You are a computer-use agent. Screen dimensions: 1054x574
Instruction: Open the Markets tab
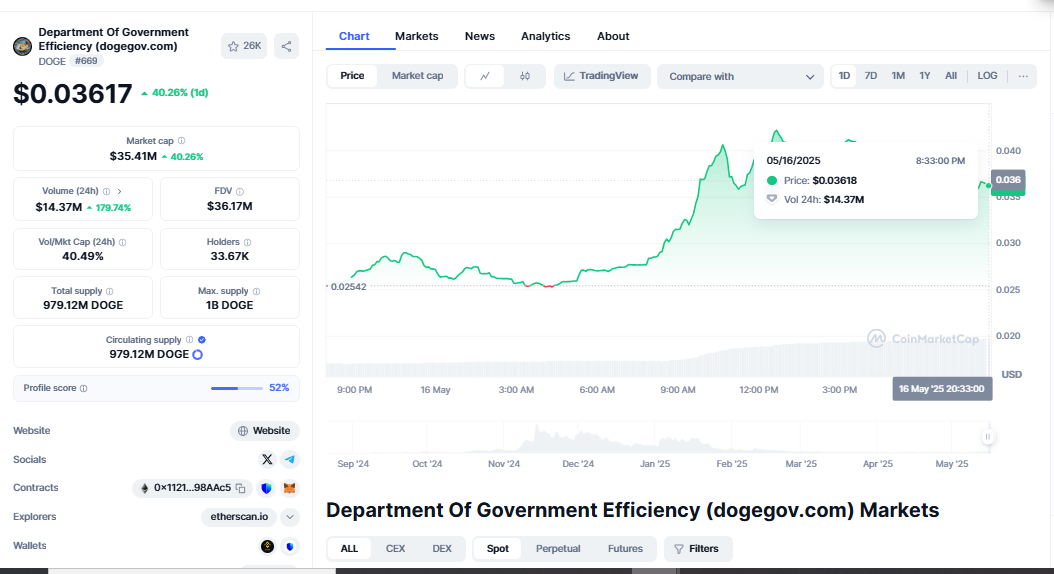click(x=416, y=36)
